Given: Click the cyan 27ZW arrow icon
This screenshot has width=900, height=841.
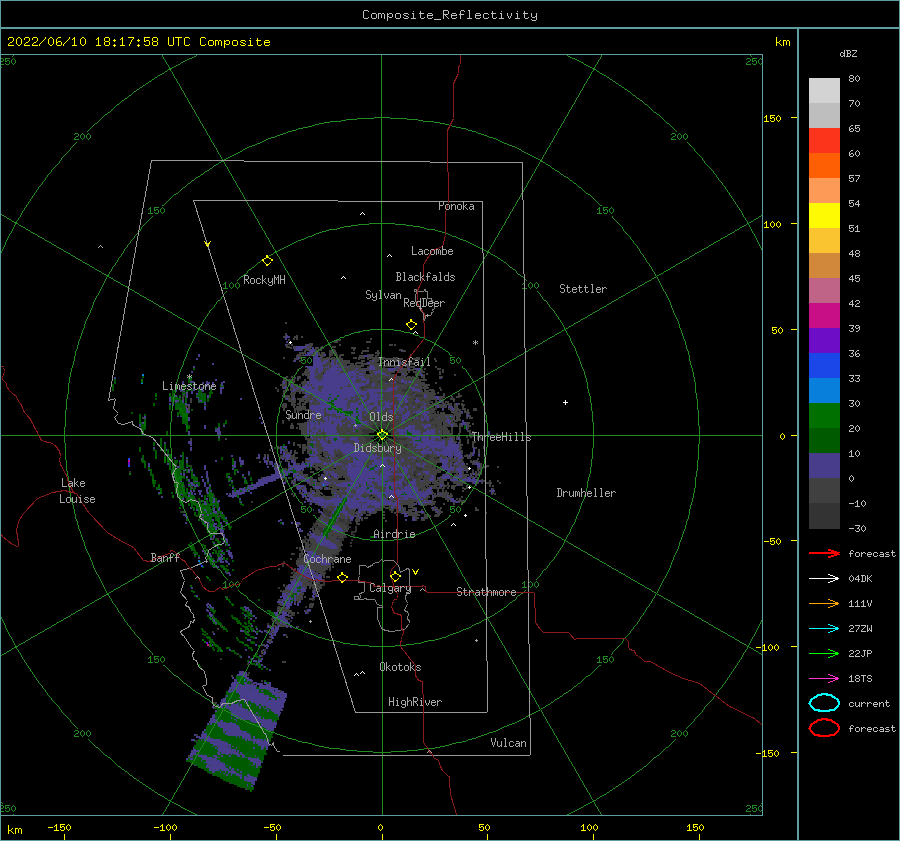Looking at the screenshot, I should [x=824, y=629].
